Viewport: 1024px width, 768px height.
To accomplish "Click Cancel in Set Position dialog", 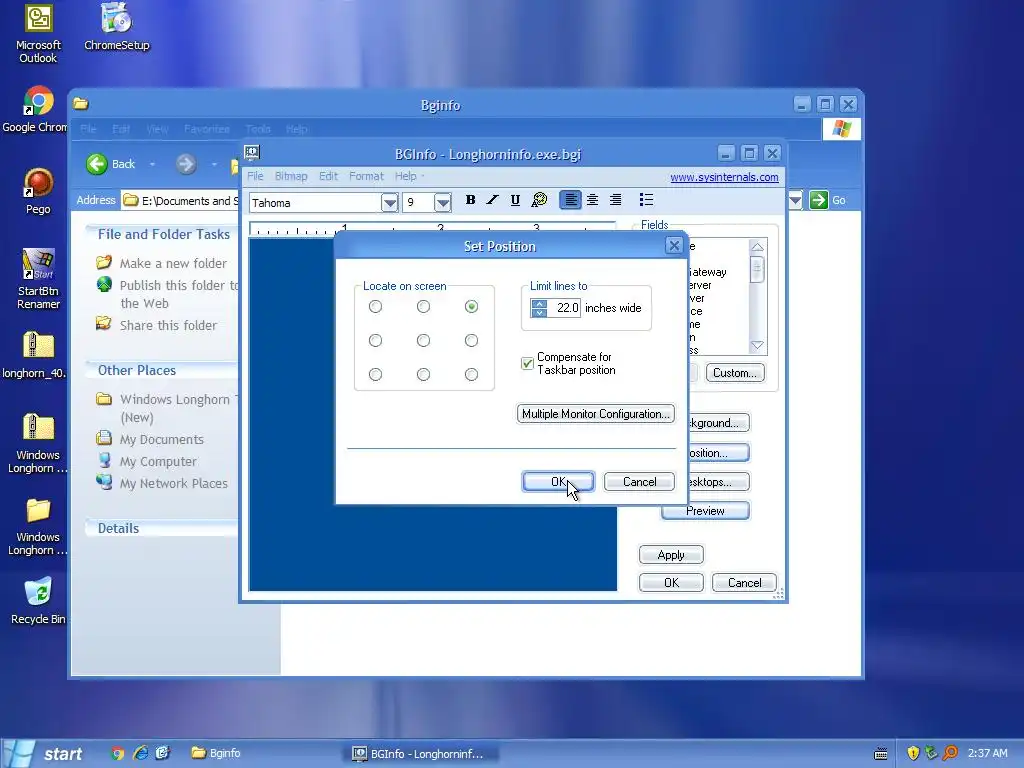I will tap(639, 481).
